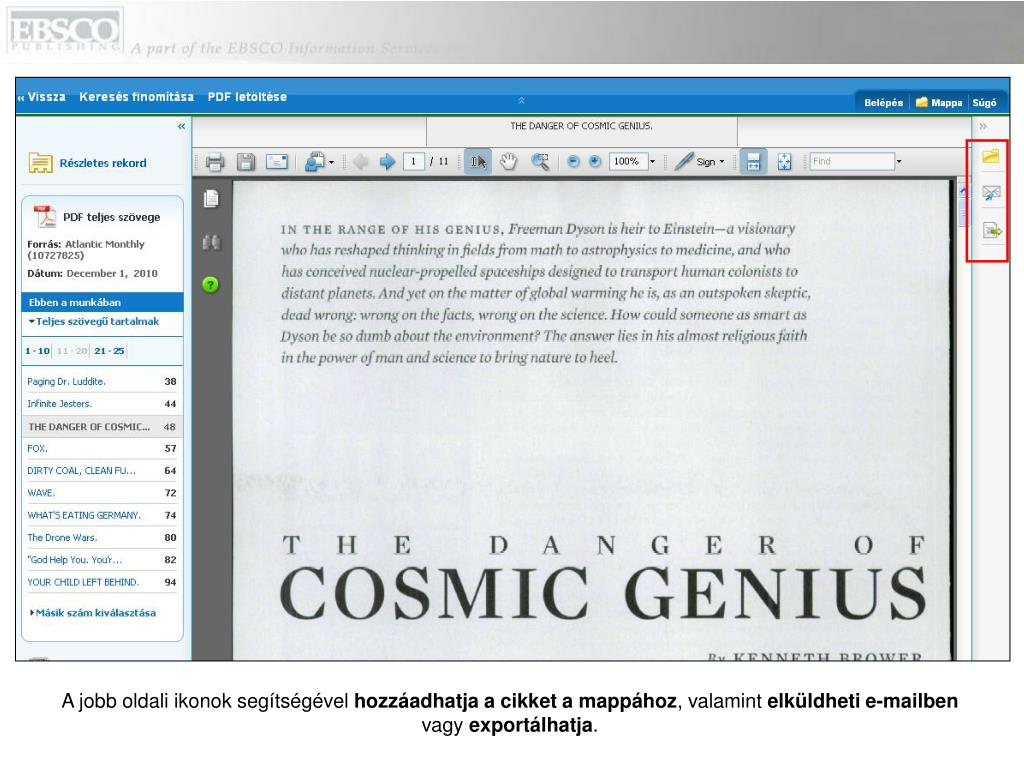Open article The Drone Wars.
This screenshot has width=1024, height=768.
pos(62,537)
